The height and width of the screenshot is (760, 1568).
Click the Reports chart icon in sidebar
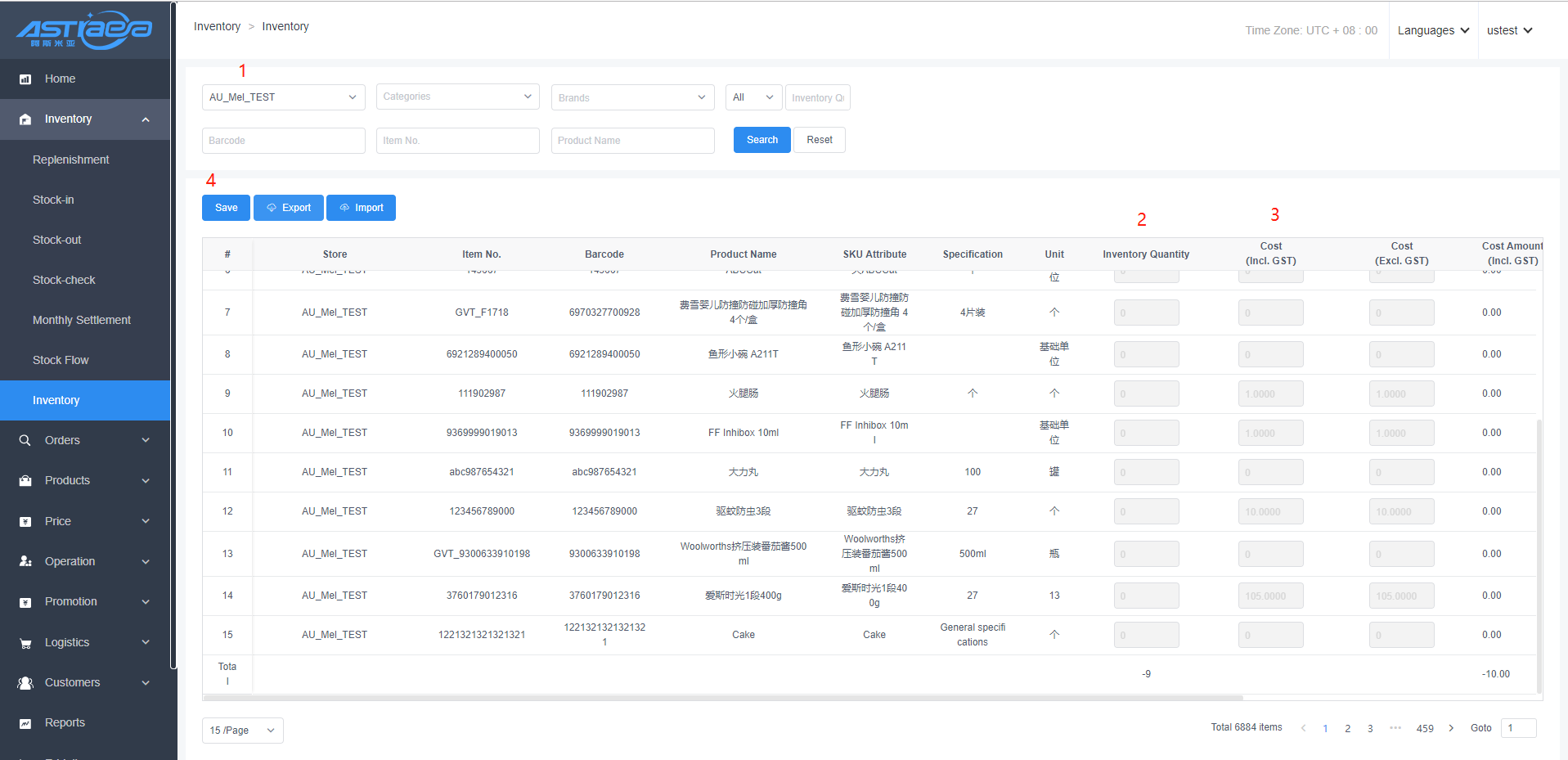click(25, 723)
